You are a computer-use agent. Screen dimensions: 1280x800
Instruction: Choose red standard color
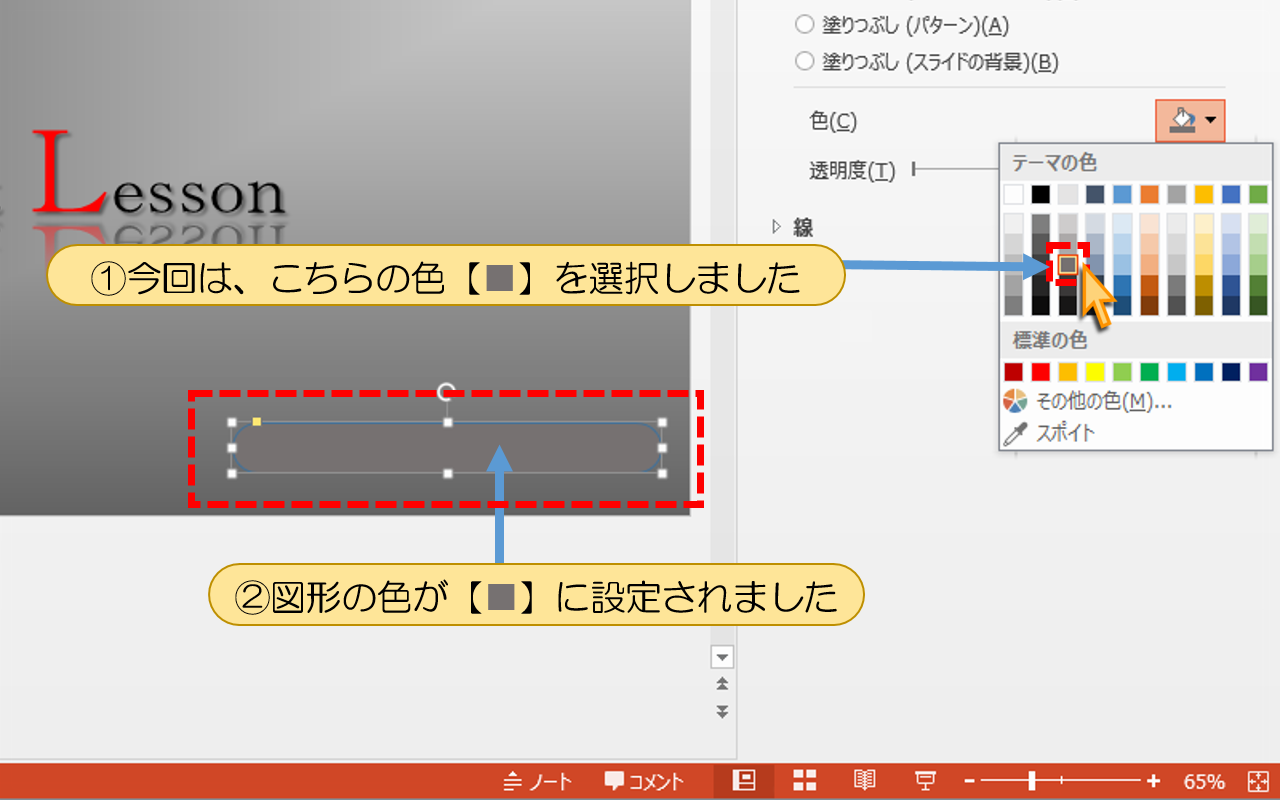click(1041, 372)
